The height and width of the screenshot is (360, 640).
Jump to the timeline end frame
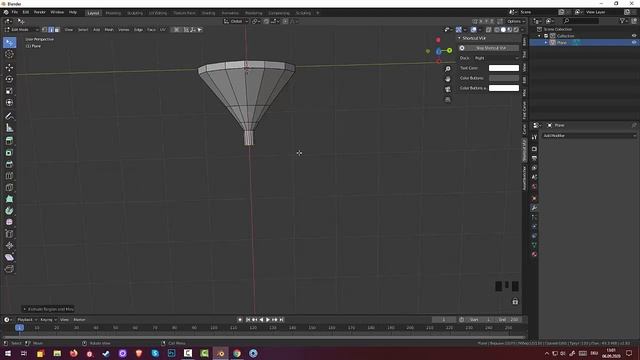pos(281,320)
